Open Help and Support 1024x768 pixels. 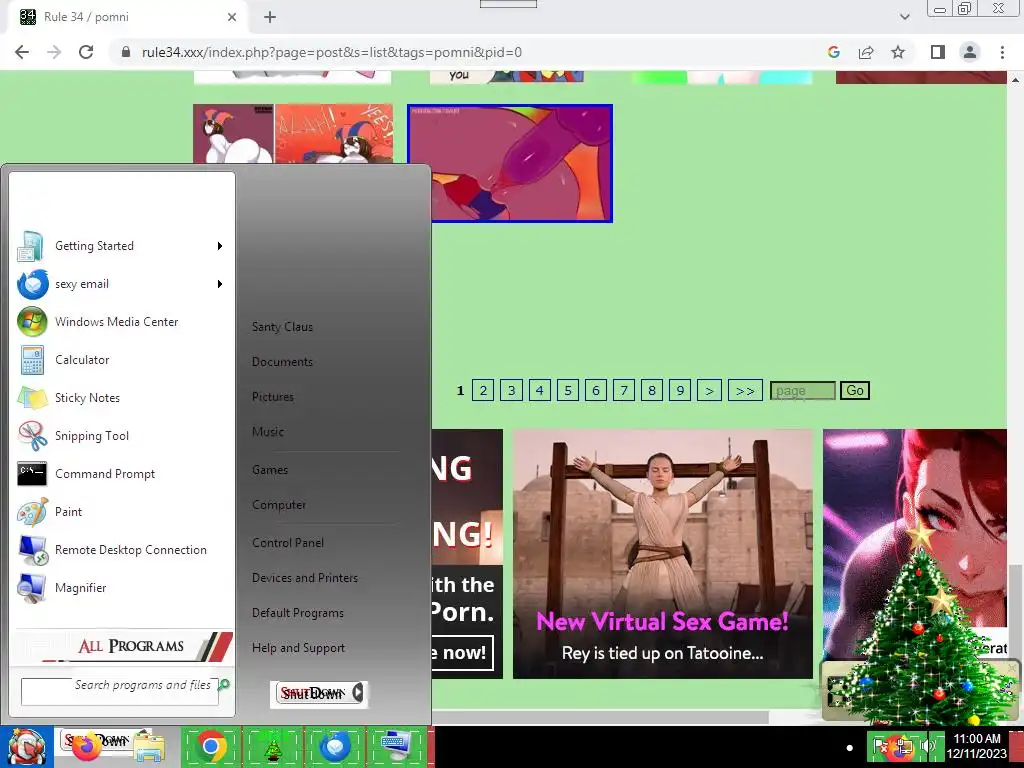[298, 648]
